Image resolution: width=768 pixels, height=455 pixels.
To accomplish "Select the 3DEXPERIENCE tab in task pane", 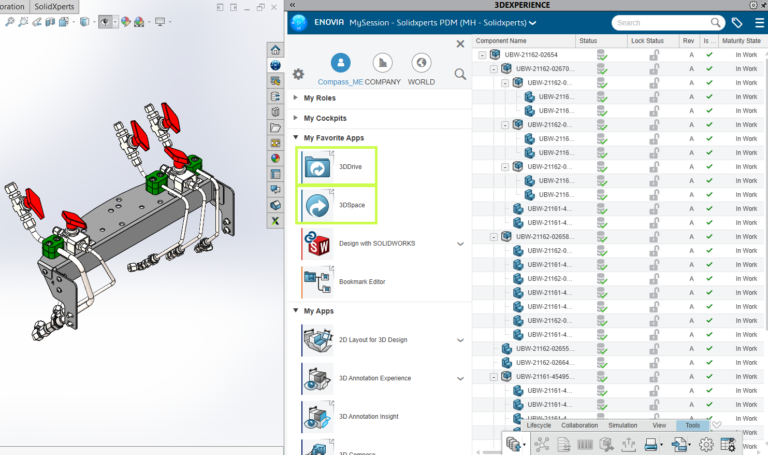I will point(275,65).
